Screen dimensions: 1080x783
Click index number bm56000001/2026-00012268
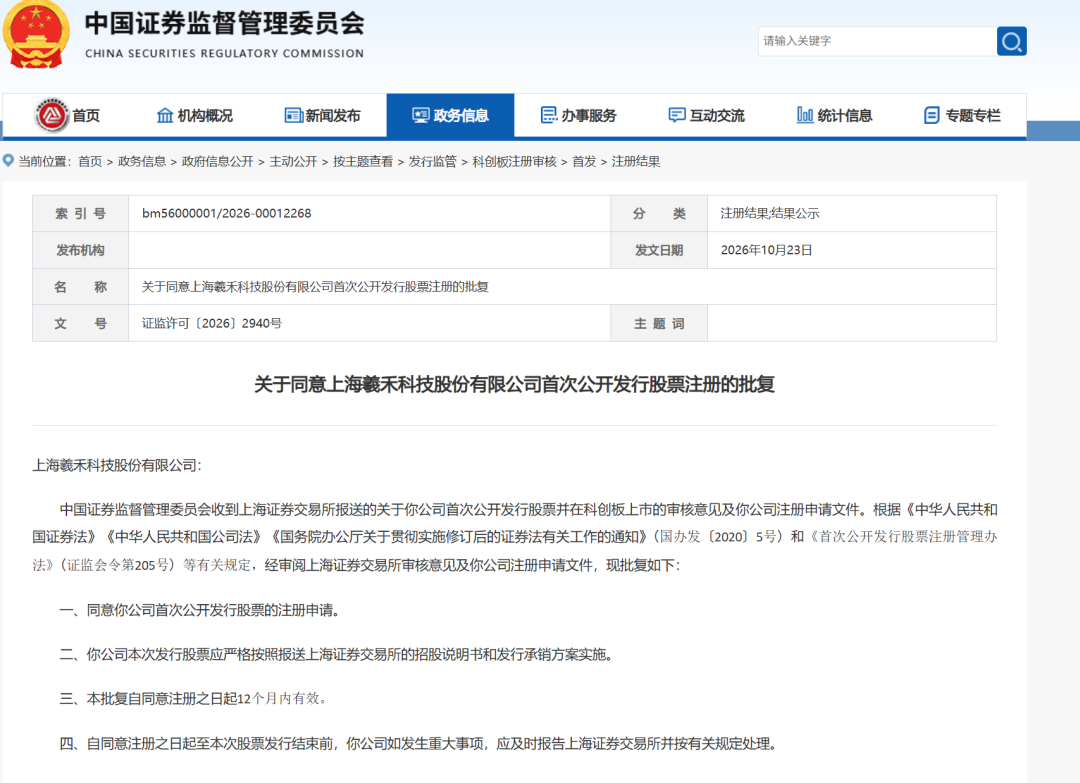pos(227,213)
